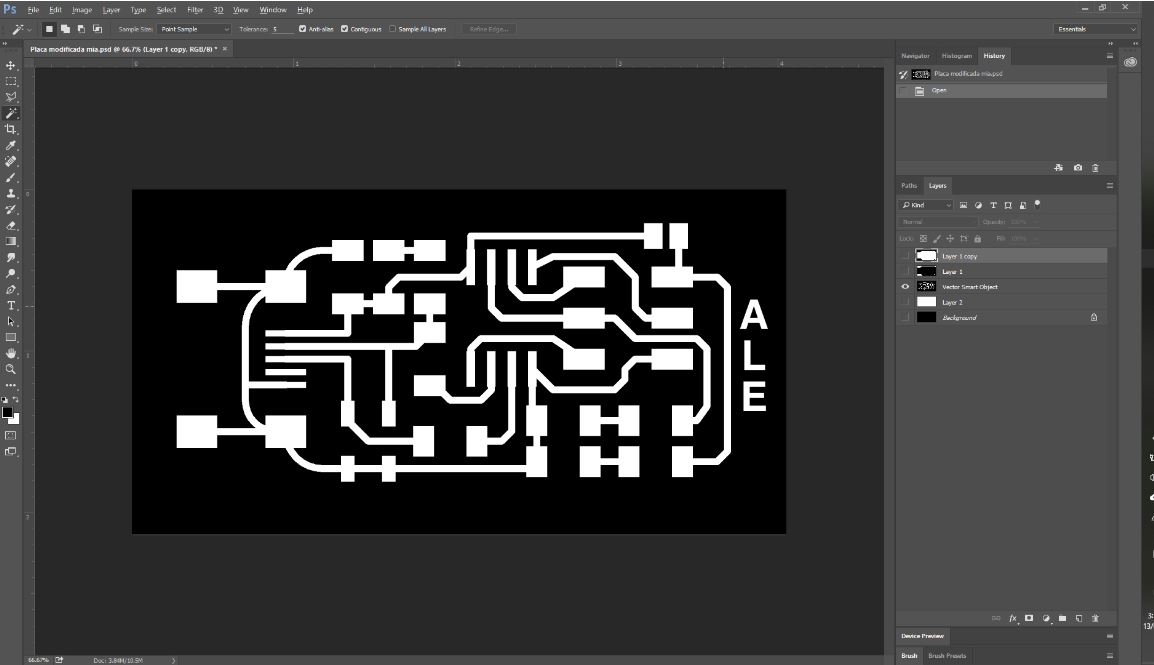The width and height of the screenshot is (1154, 665).
Task: Open the Layers panel menu
Action: [x=1110, y=186]
